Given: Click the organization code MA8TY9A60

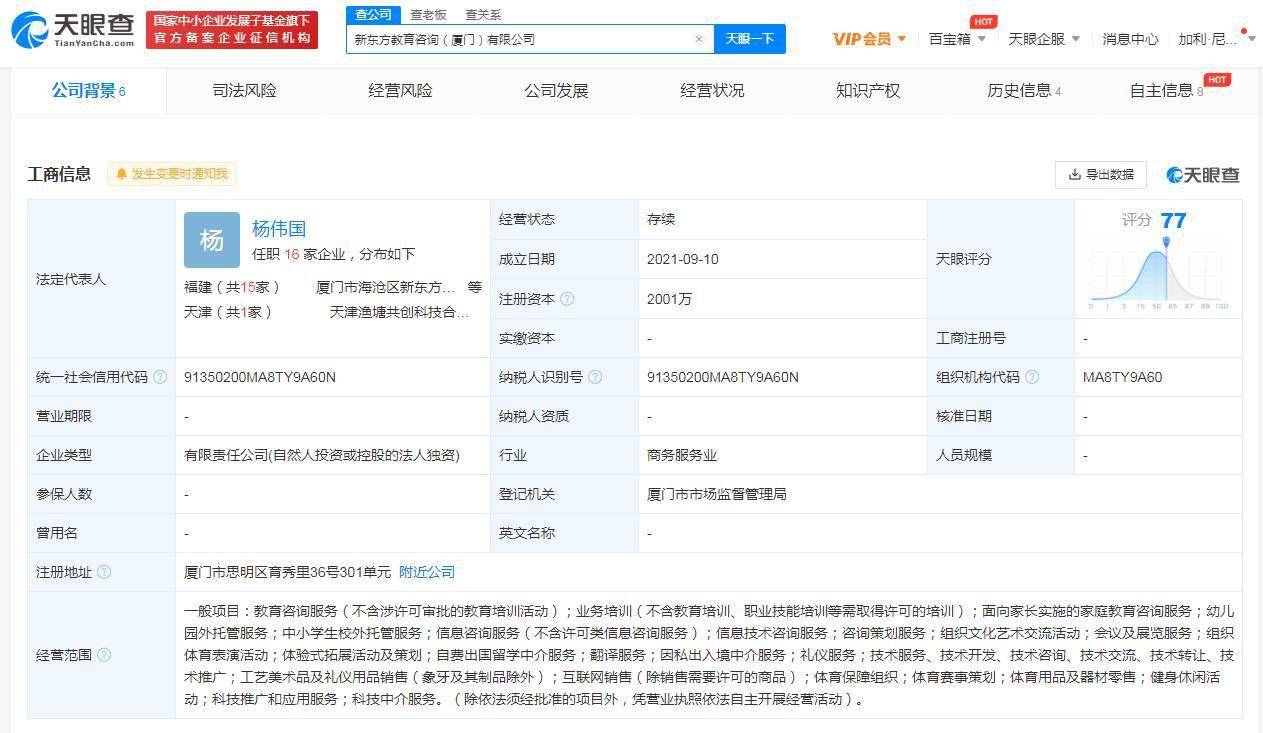Looking at the screenshot, I should pos(1122,377).
